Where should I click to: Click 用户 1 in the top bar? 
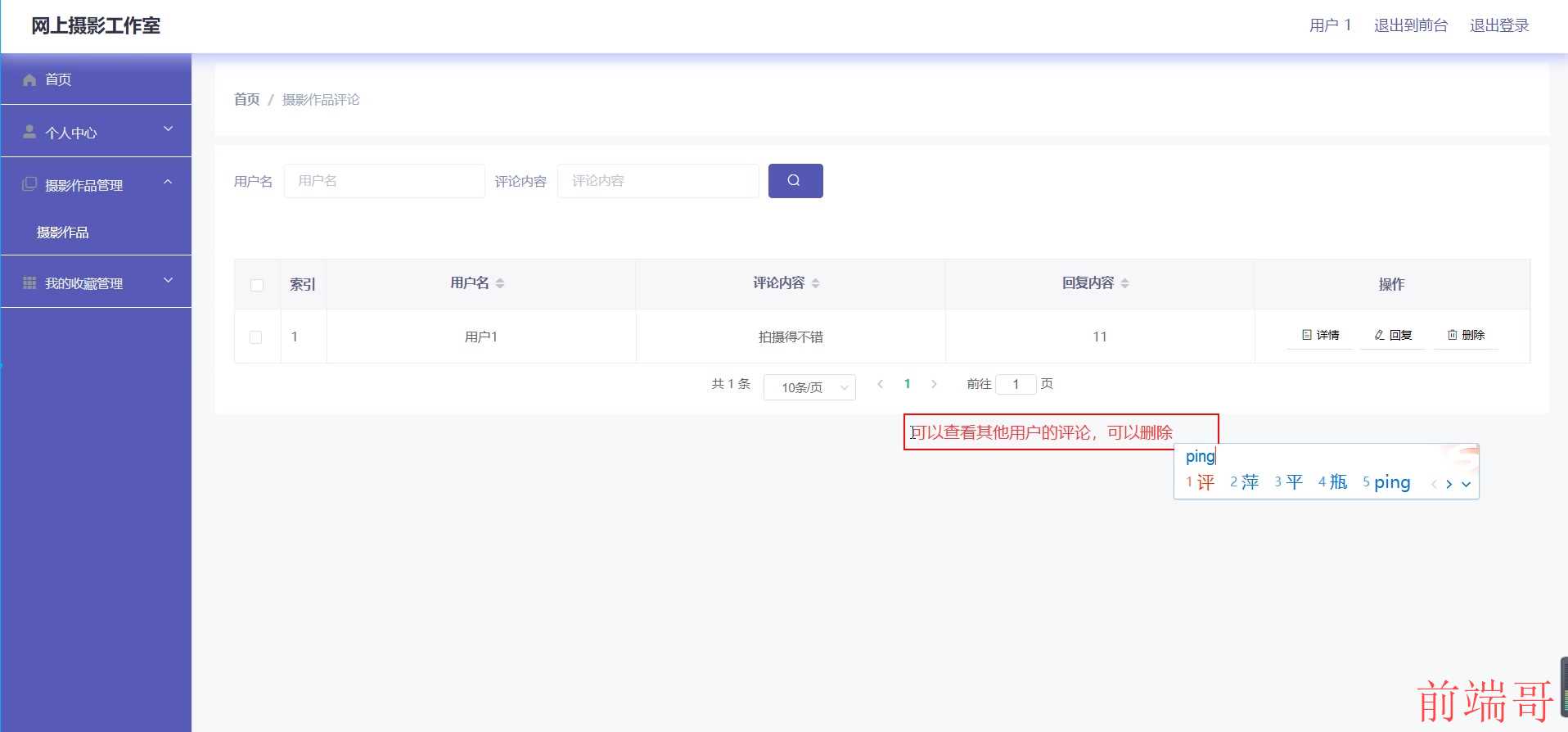click(x=1330, y=25)
